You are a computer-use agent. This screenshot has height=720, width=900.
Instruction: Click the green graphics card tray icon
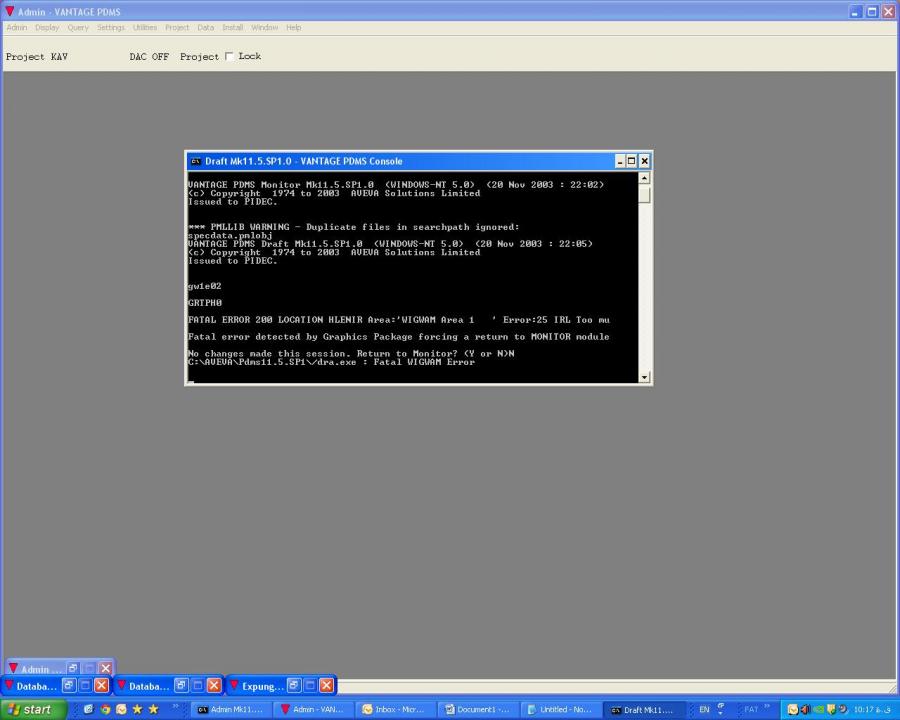[818, 710]
